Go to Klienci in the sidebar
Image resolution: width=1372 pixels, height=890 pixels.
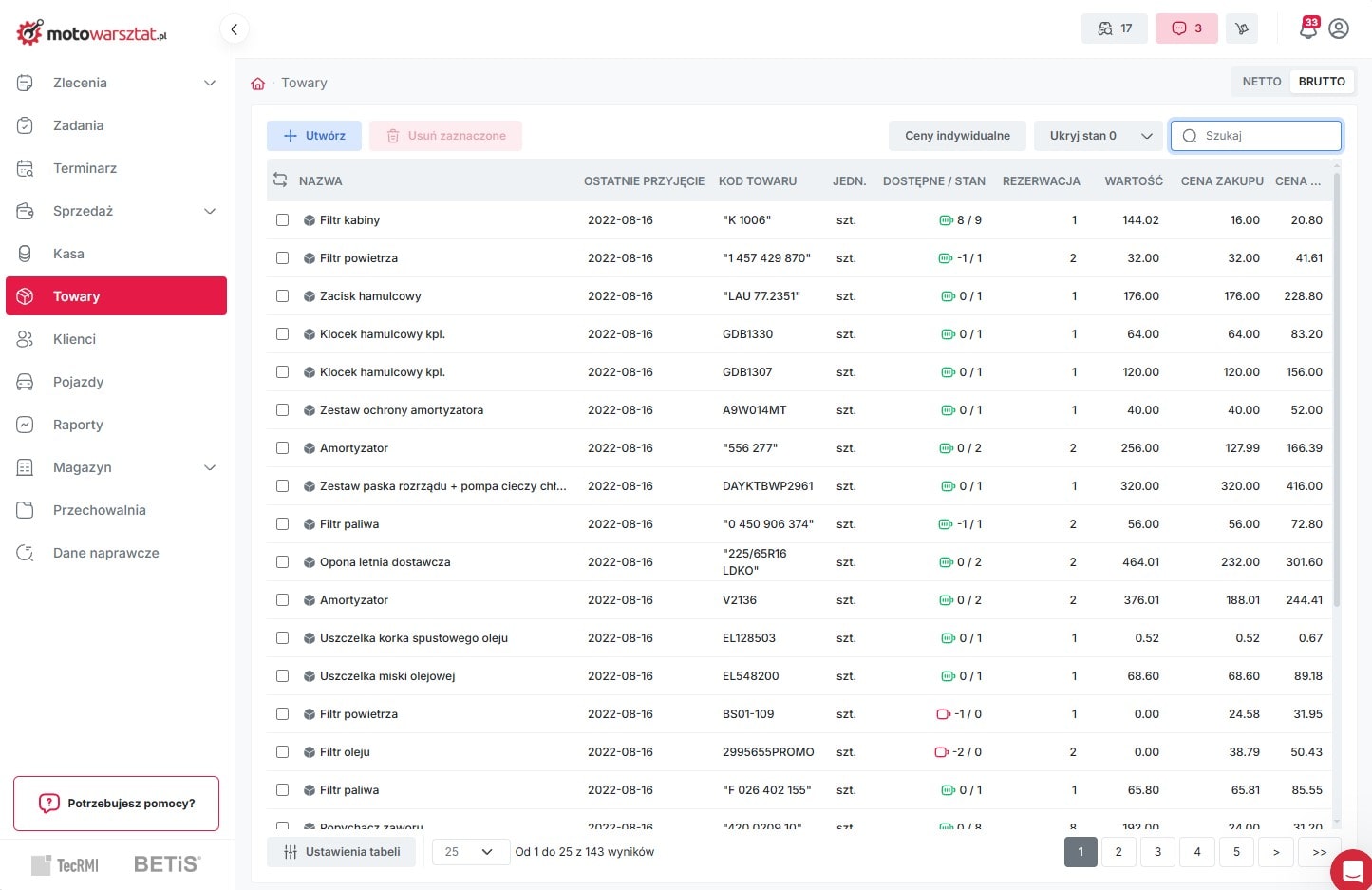(74, 339)
